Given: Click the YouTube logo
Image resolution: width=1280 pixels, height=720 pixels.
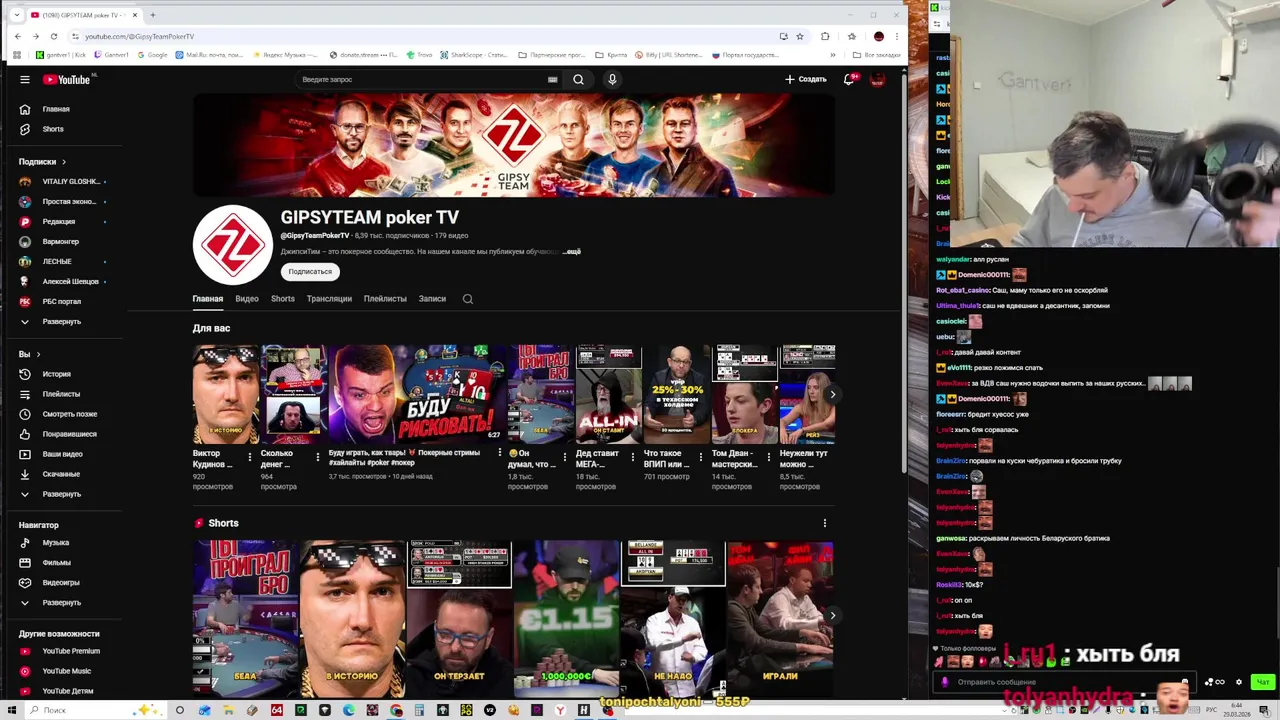Looking at the screenshot, I should coord(66,79).
